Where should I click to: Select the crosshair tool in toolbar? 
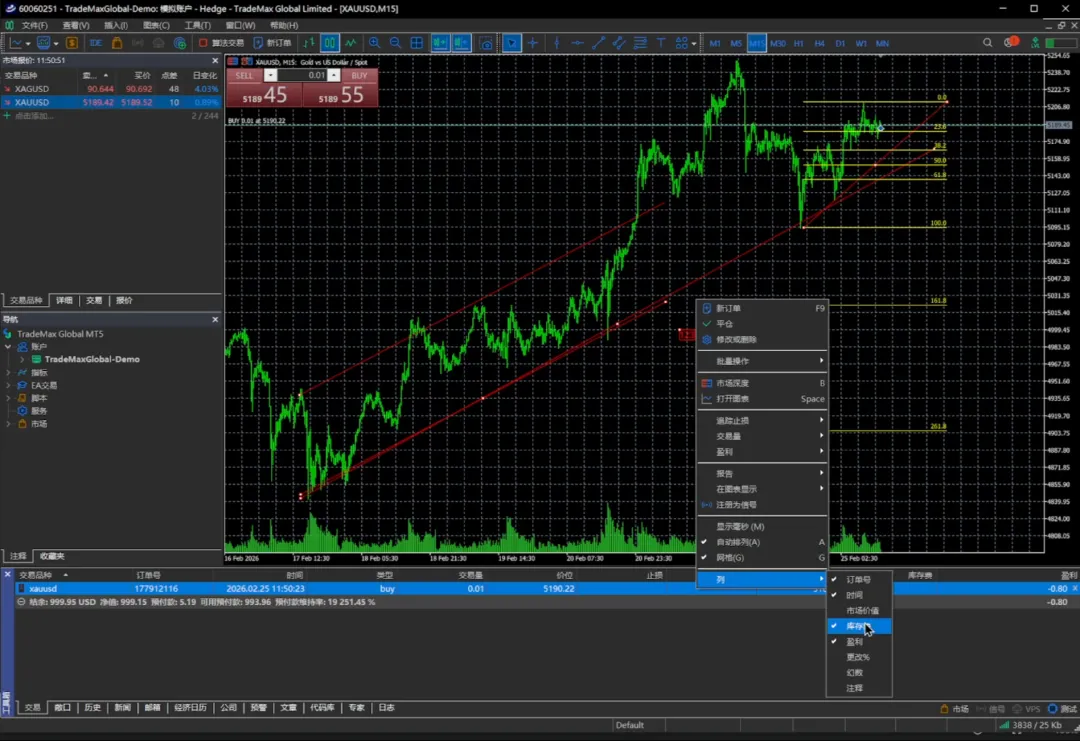click(x=533, y=43)
